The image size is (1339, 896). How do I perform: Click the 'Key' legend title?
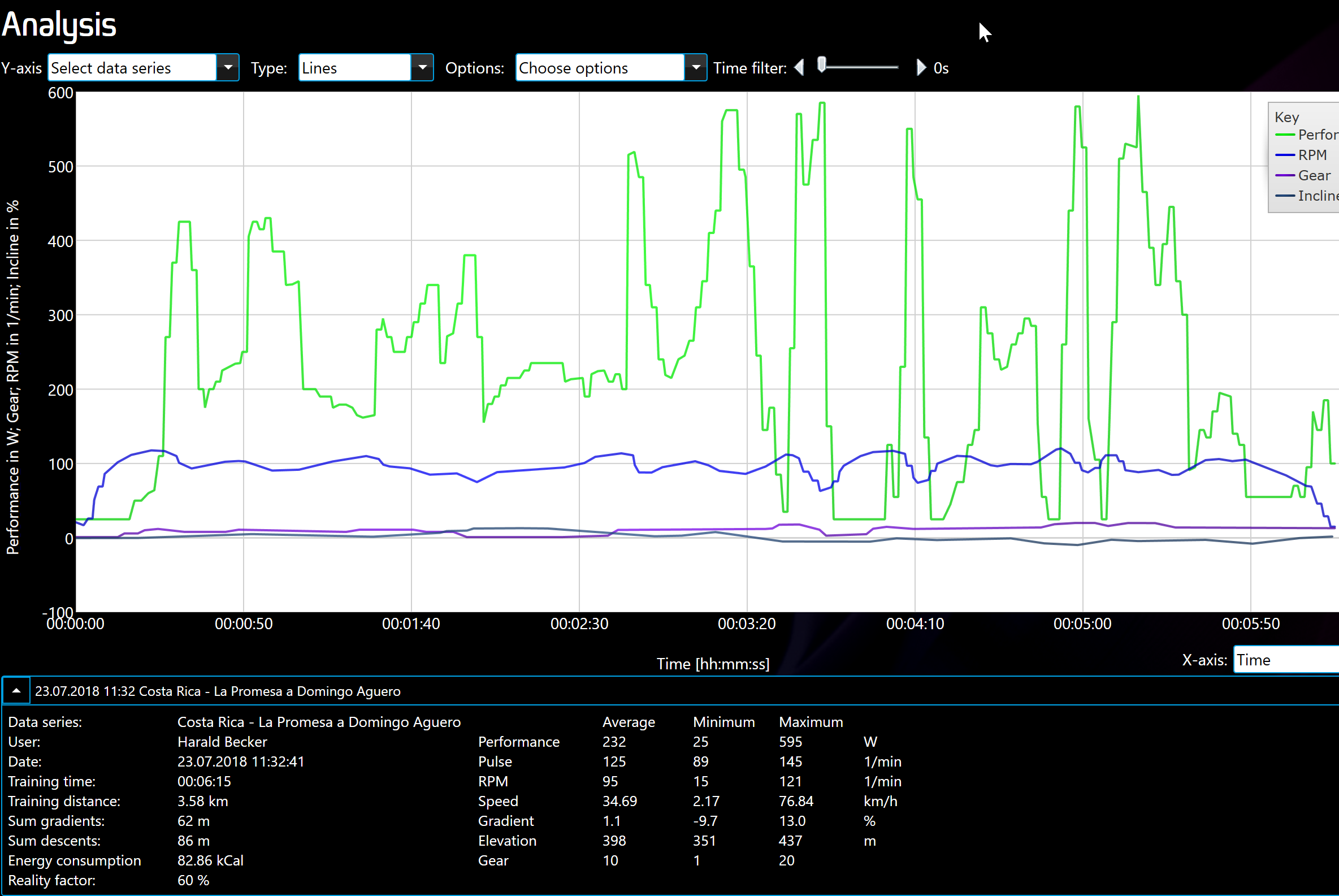1286,117
